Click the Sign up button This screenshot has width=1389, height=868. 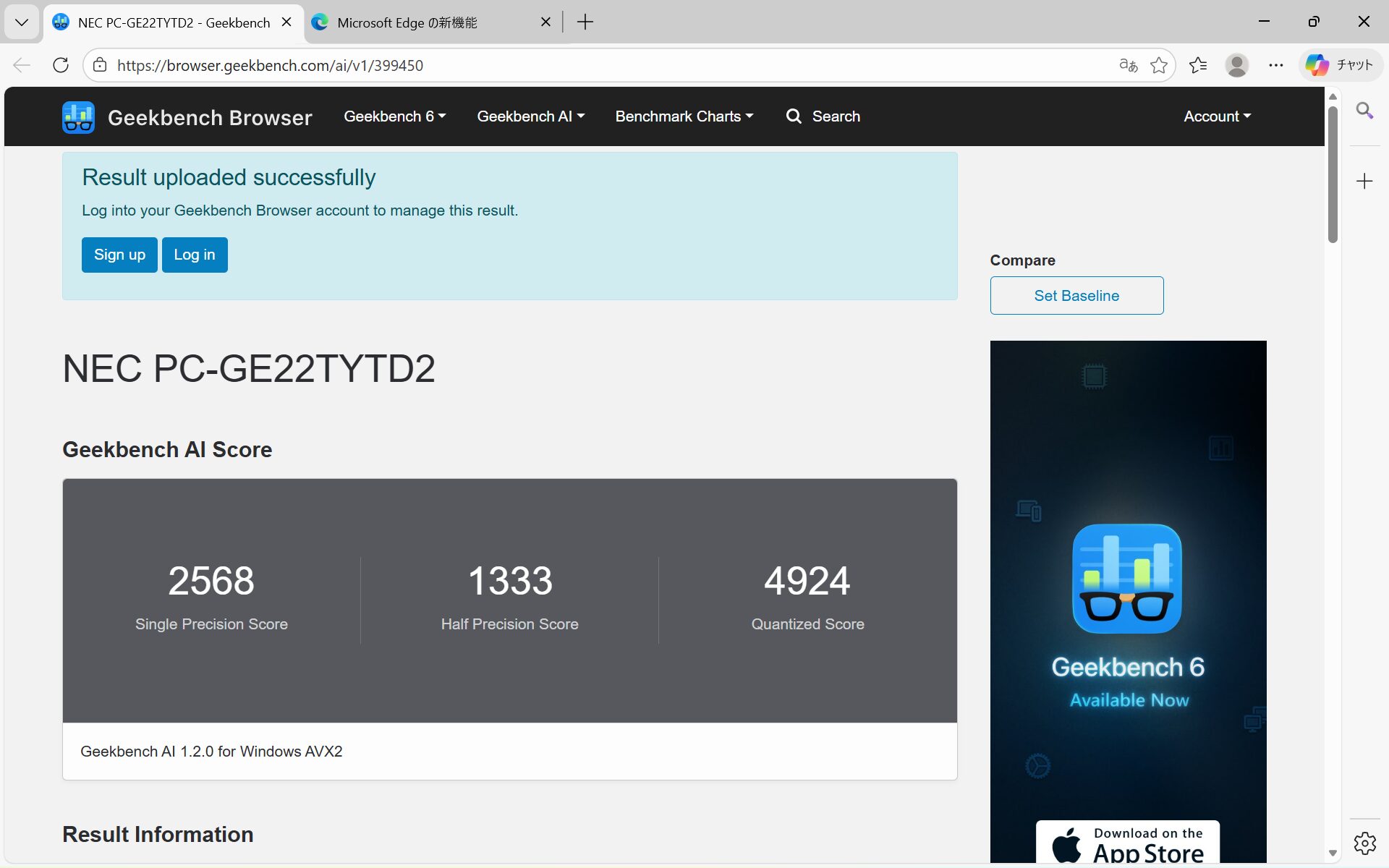point(119,255)
